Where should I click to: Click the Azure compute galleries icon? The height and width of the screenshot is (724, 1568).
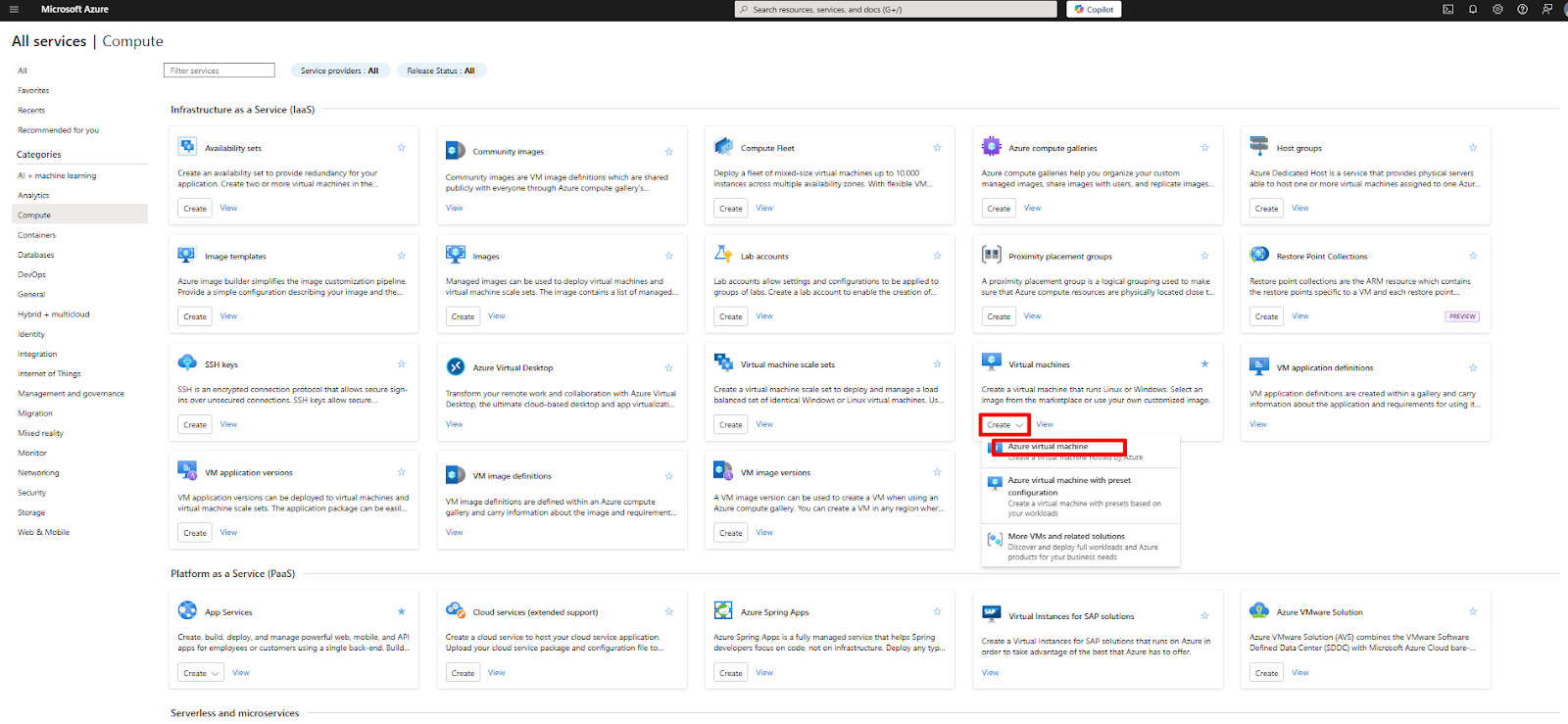991,147
